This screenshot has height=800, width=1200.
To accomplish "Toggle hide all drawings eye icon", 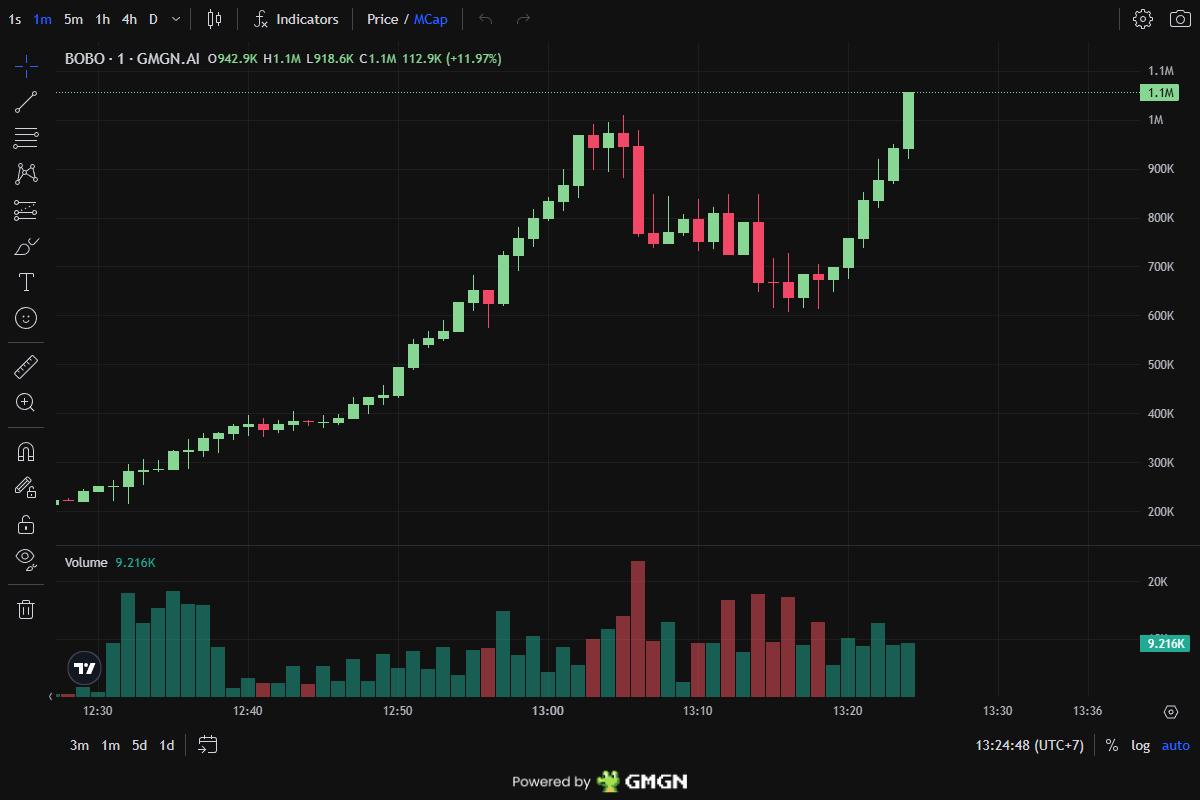I will pos(26,560).
